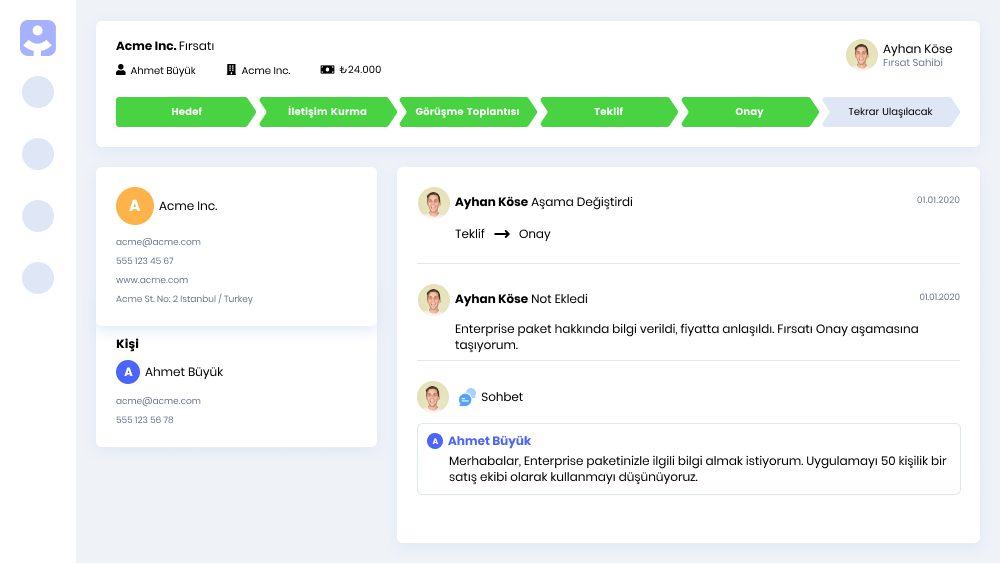Open the www.acme.com website link
The height and width of the screenshot is (563, 1000).
tap(152, 280)
